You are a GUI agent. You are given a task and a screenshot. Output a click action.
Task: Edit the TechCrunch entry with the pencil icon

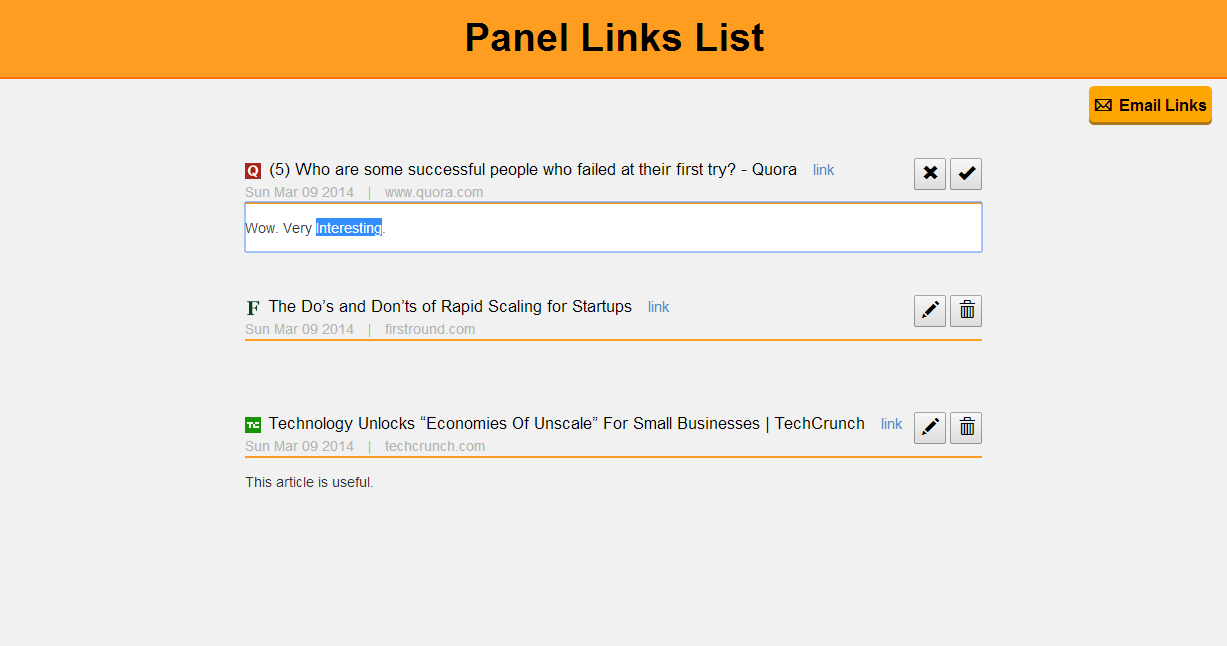(930, 428)
